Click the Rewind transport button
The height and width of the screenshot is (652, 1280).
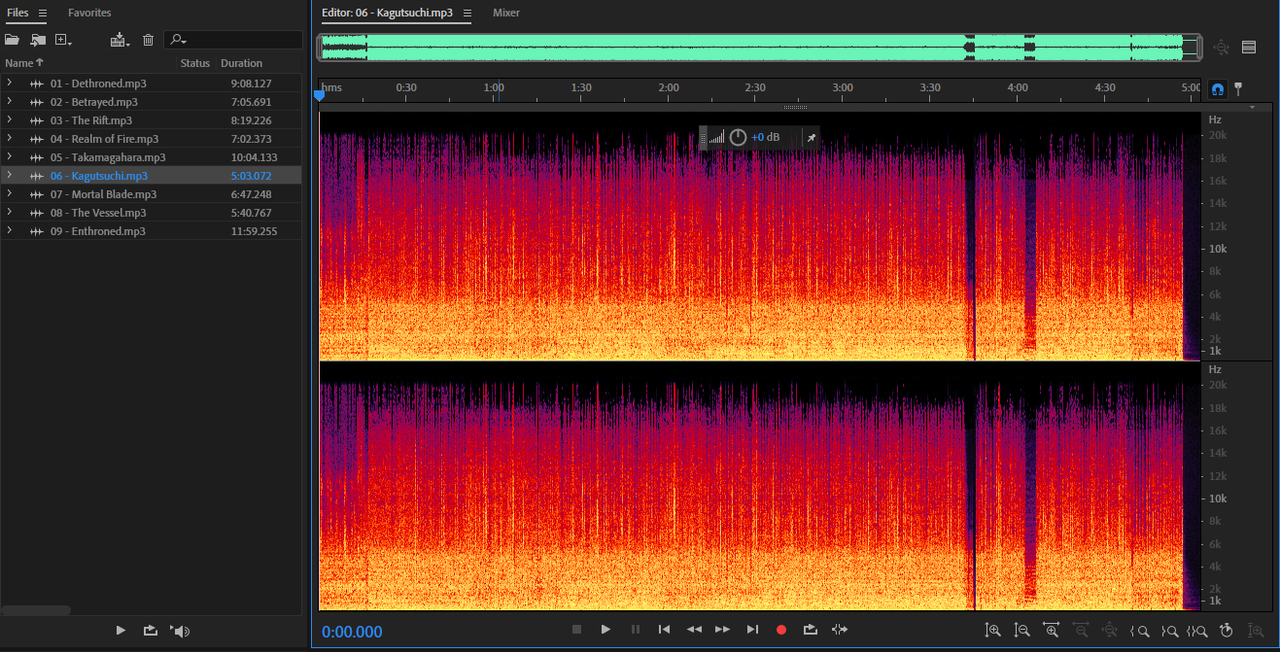(x=694, y=630)
